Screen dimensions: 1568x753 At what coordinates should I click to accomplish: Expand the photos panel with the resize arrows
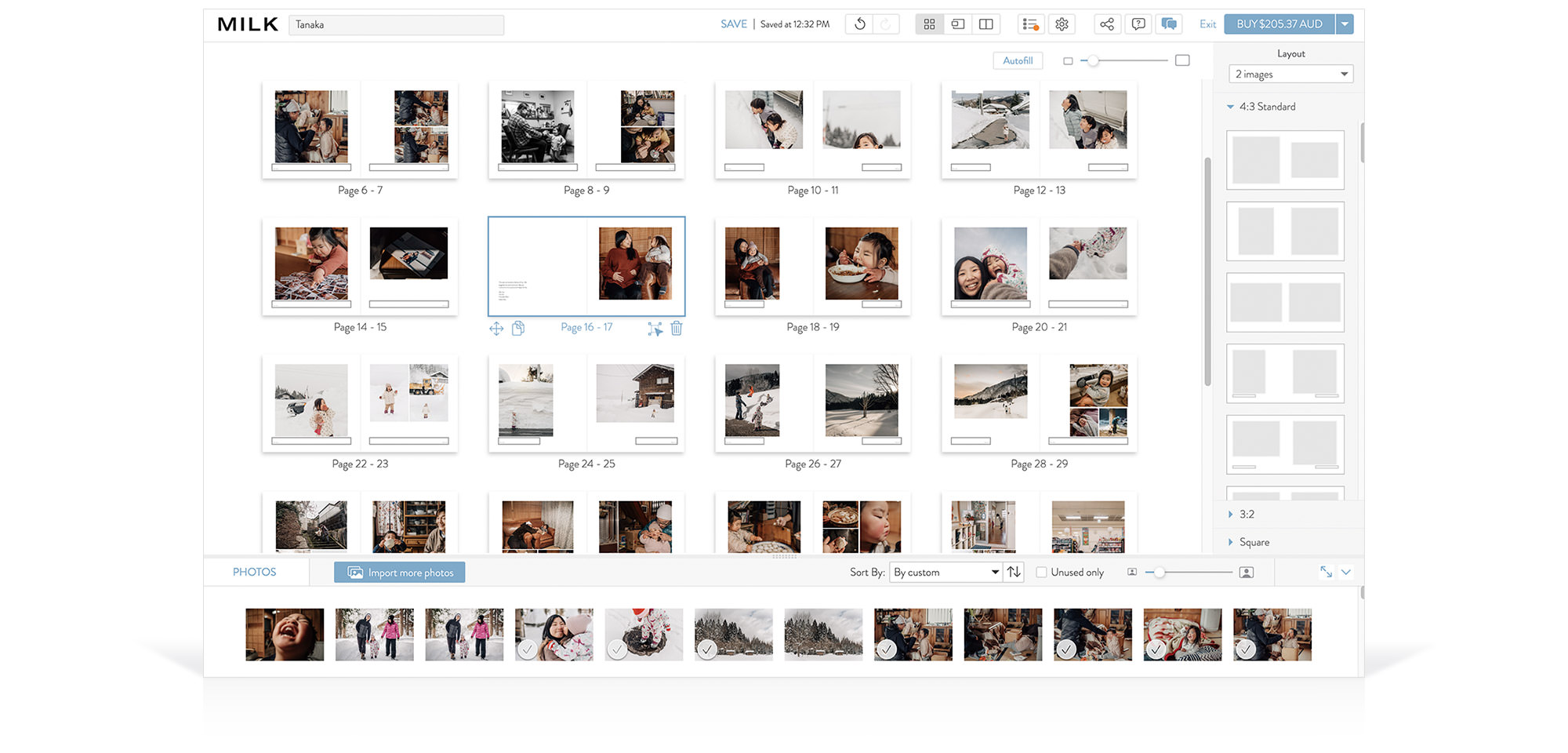click(1326, 572)
